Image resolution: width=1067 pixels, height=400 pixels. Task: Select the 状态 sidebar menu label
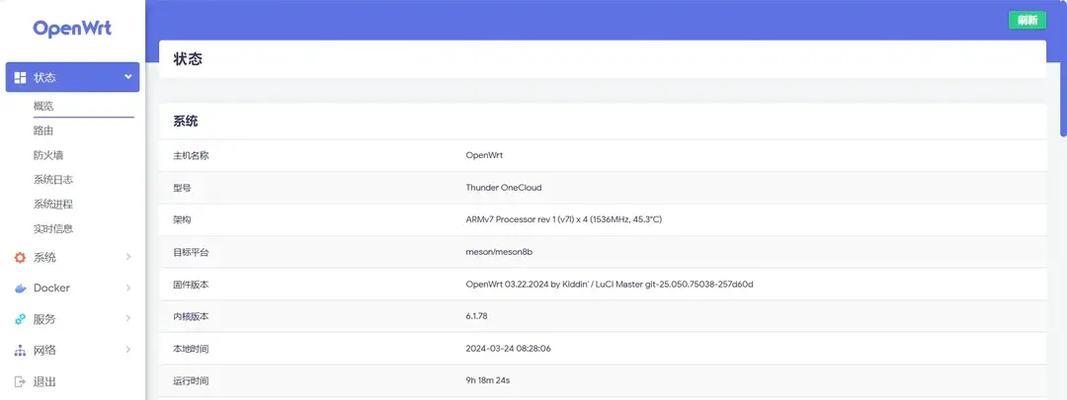pos(45,78)
